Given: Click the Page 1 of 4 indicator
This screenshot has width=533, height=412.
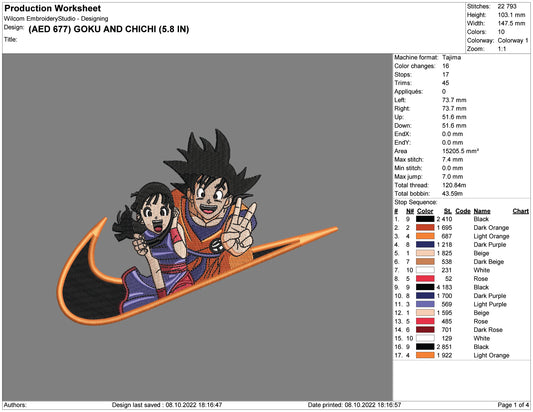Looking at the screenshot, I should click(513, 405).
